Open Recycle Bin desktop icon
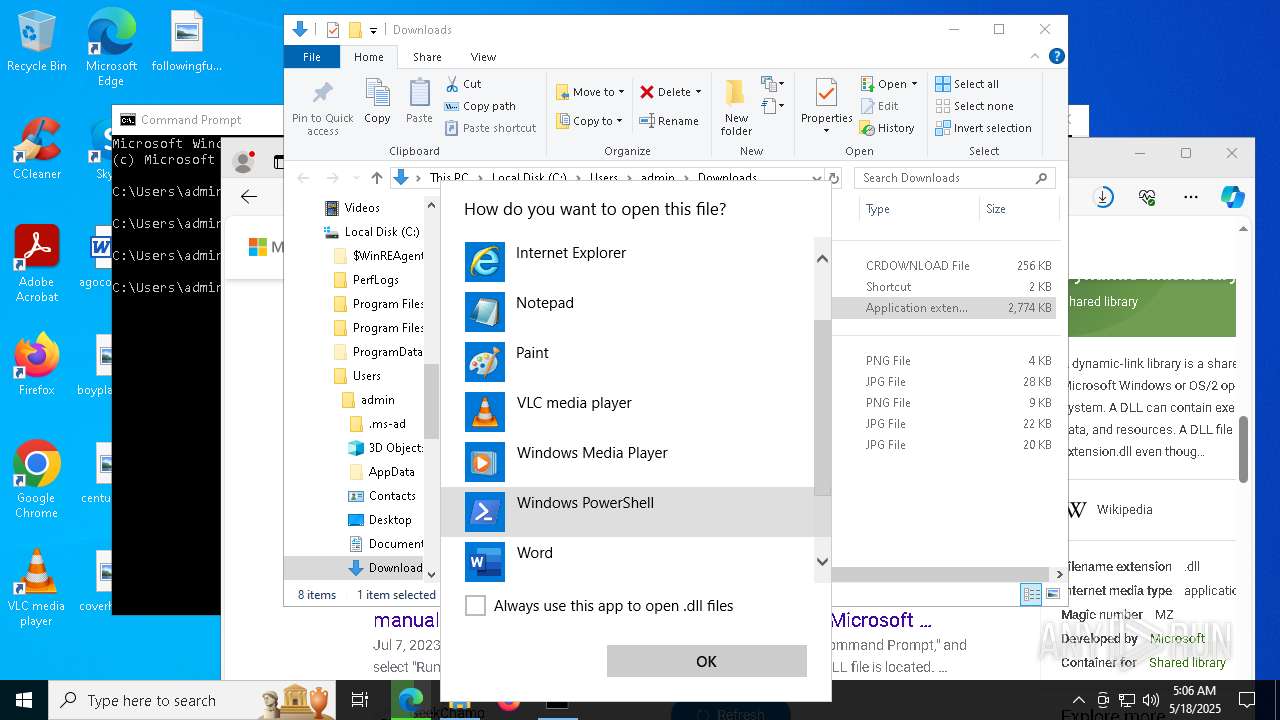The image size is (1280, 720). click(x=37, y=42)
